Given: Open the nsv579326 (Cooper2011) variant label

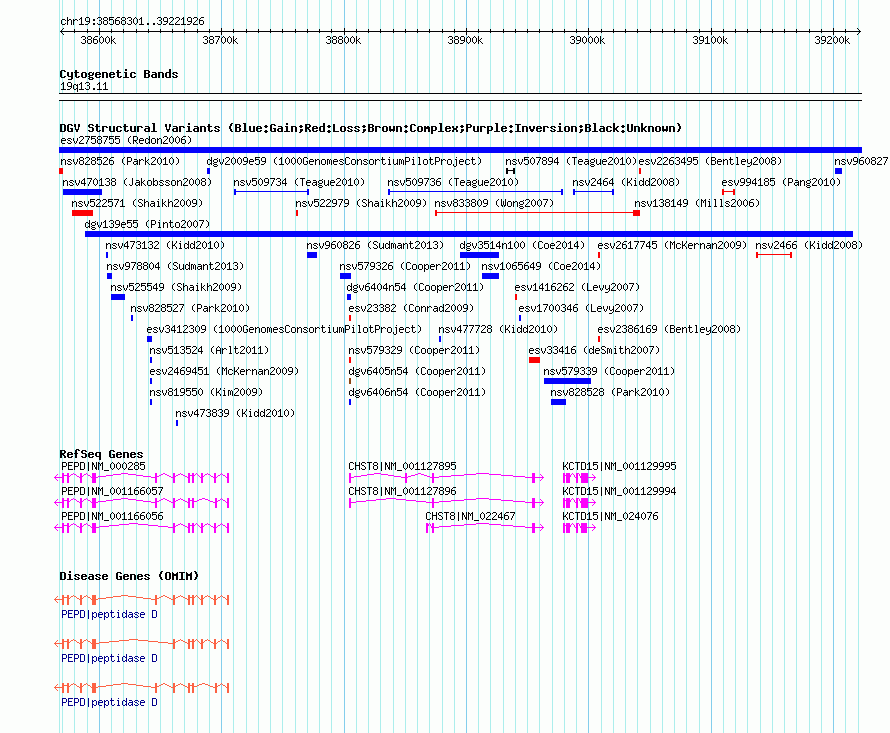Looking at the screenshot, I should 405,266.
